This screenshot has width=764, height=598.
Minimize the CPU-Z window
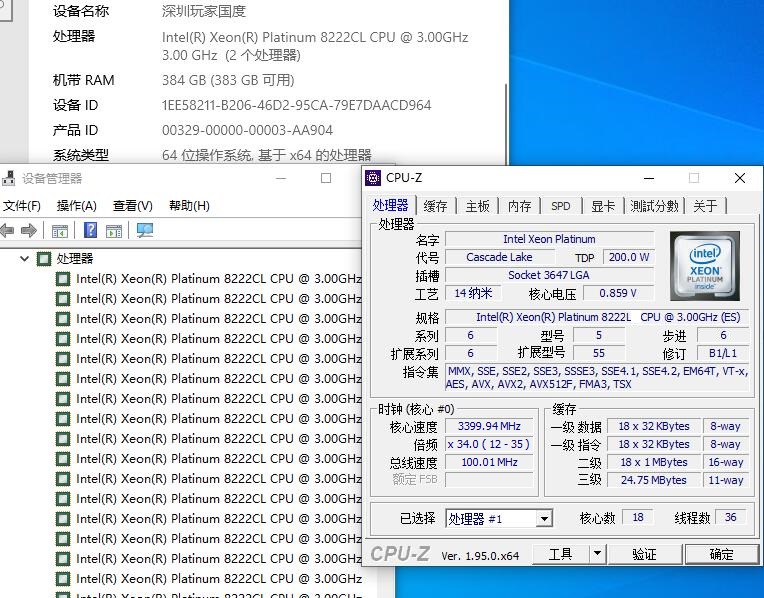point(649,178)
